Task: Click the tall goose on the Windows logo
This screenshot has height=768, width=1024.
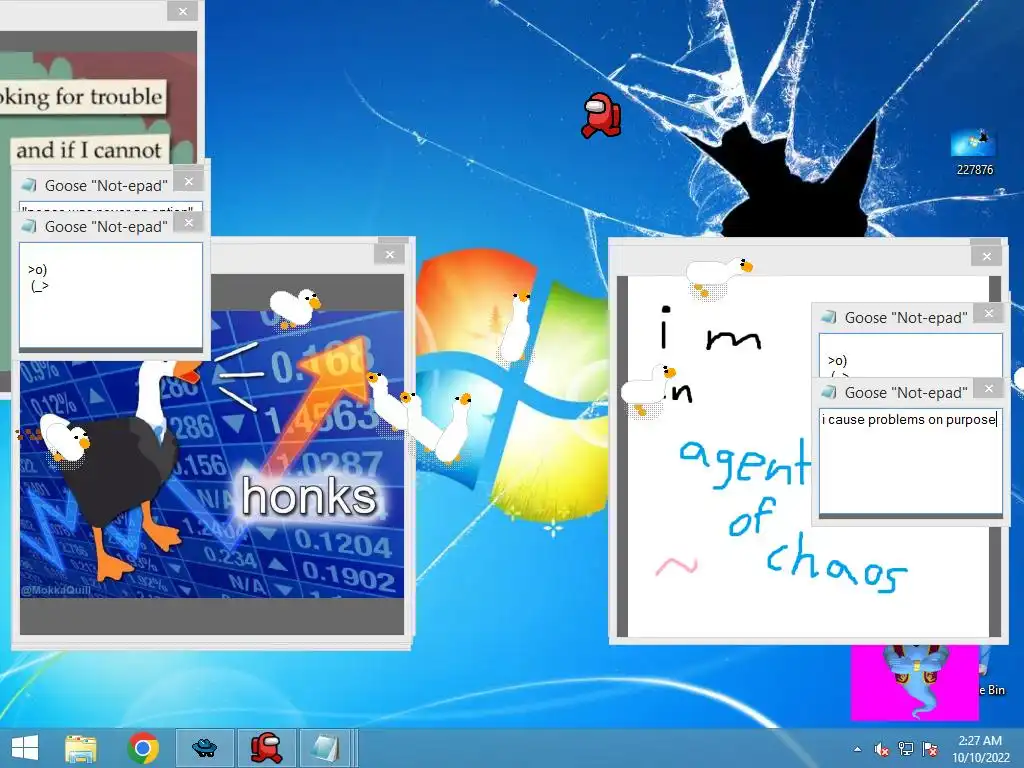Action: pyautogui.click(x=516, y=327)
